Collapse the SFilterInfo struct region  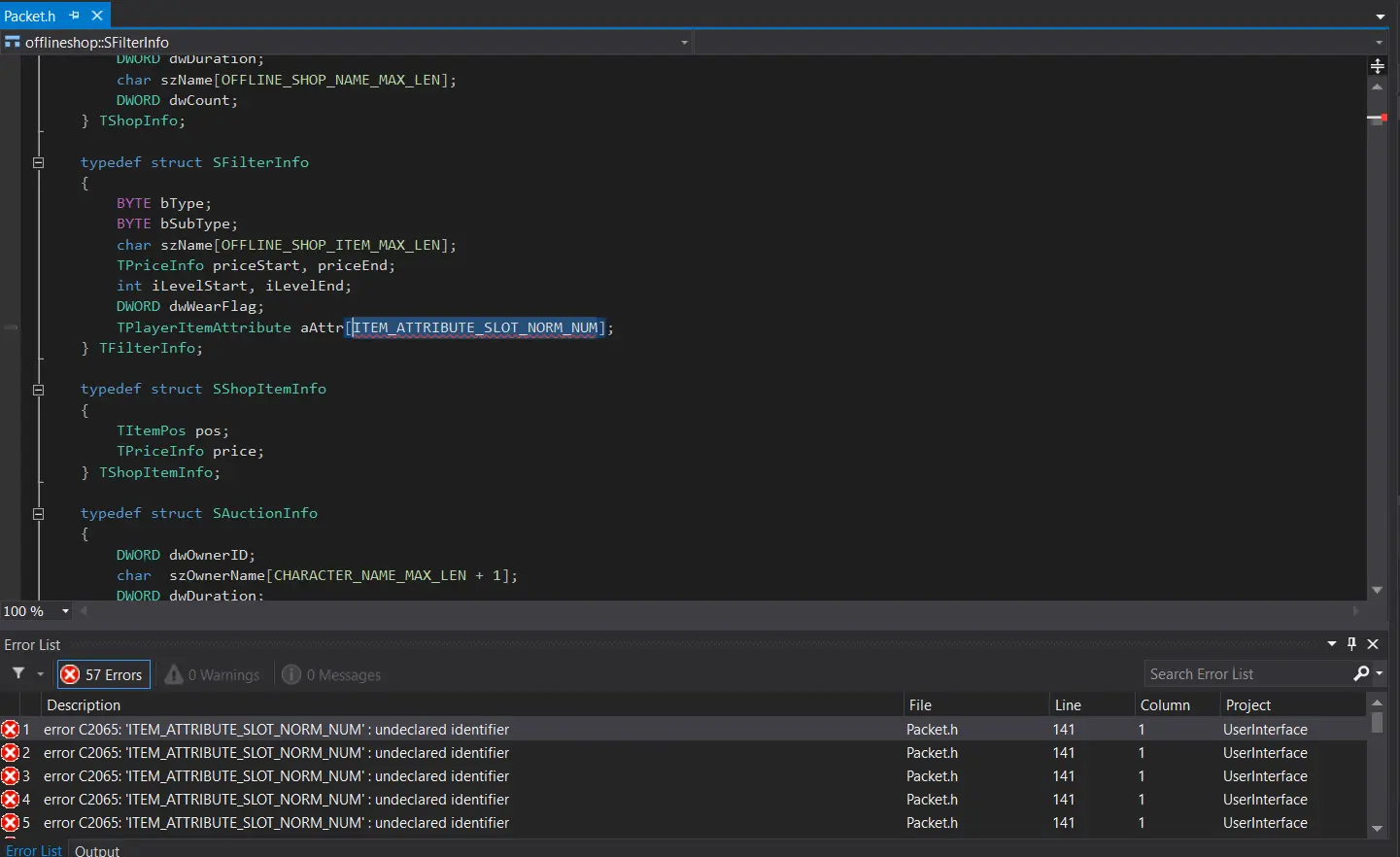pyautogui.click(x=39, y=162)
